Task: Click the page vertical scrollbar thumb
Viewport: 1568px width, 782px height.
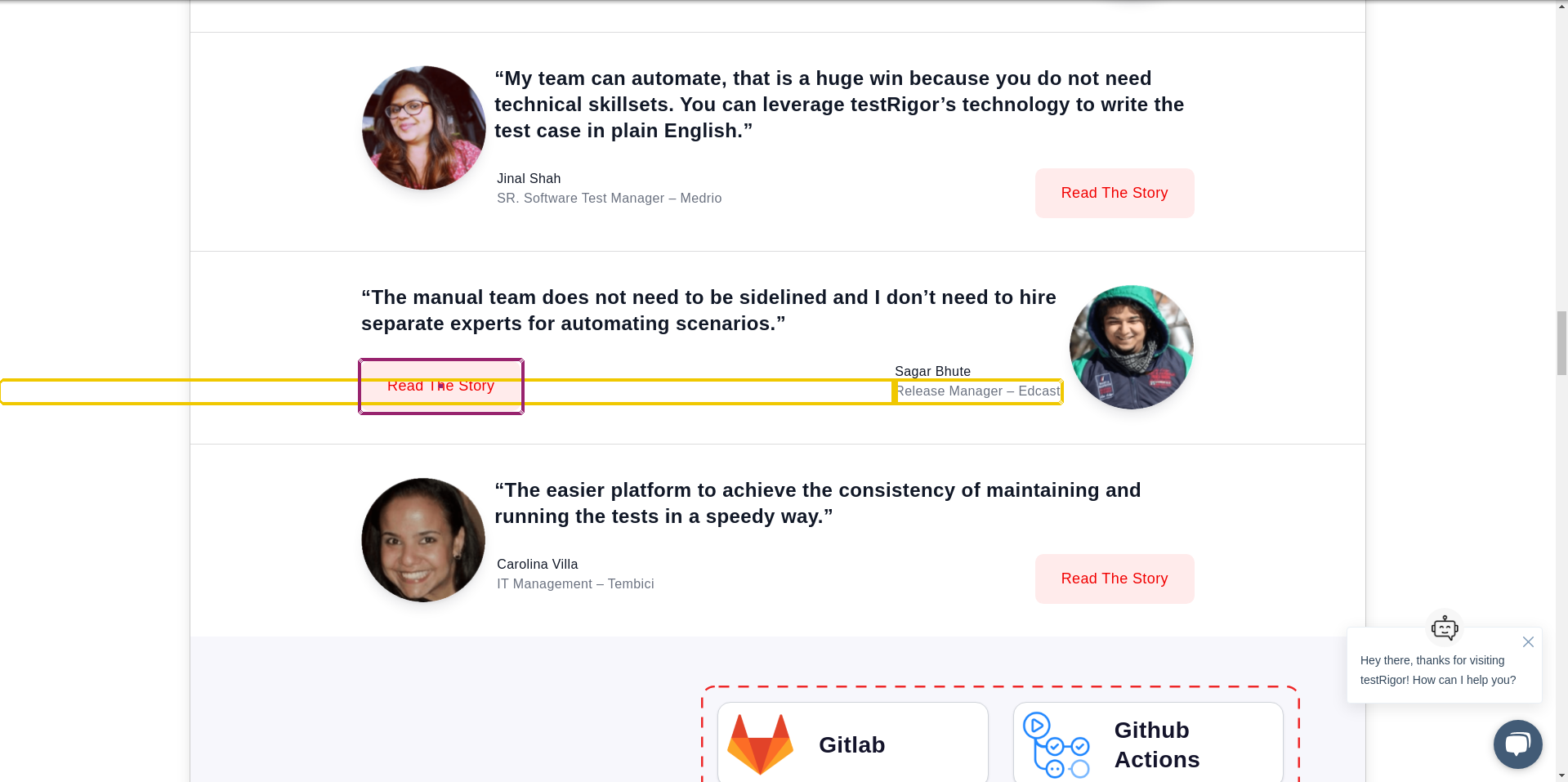Action: click(x=1561, y=342)
